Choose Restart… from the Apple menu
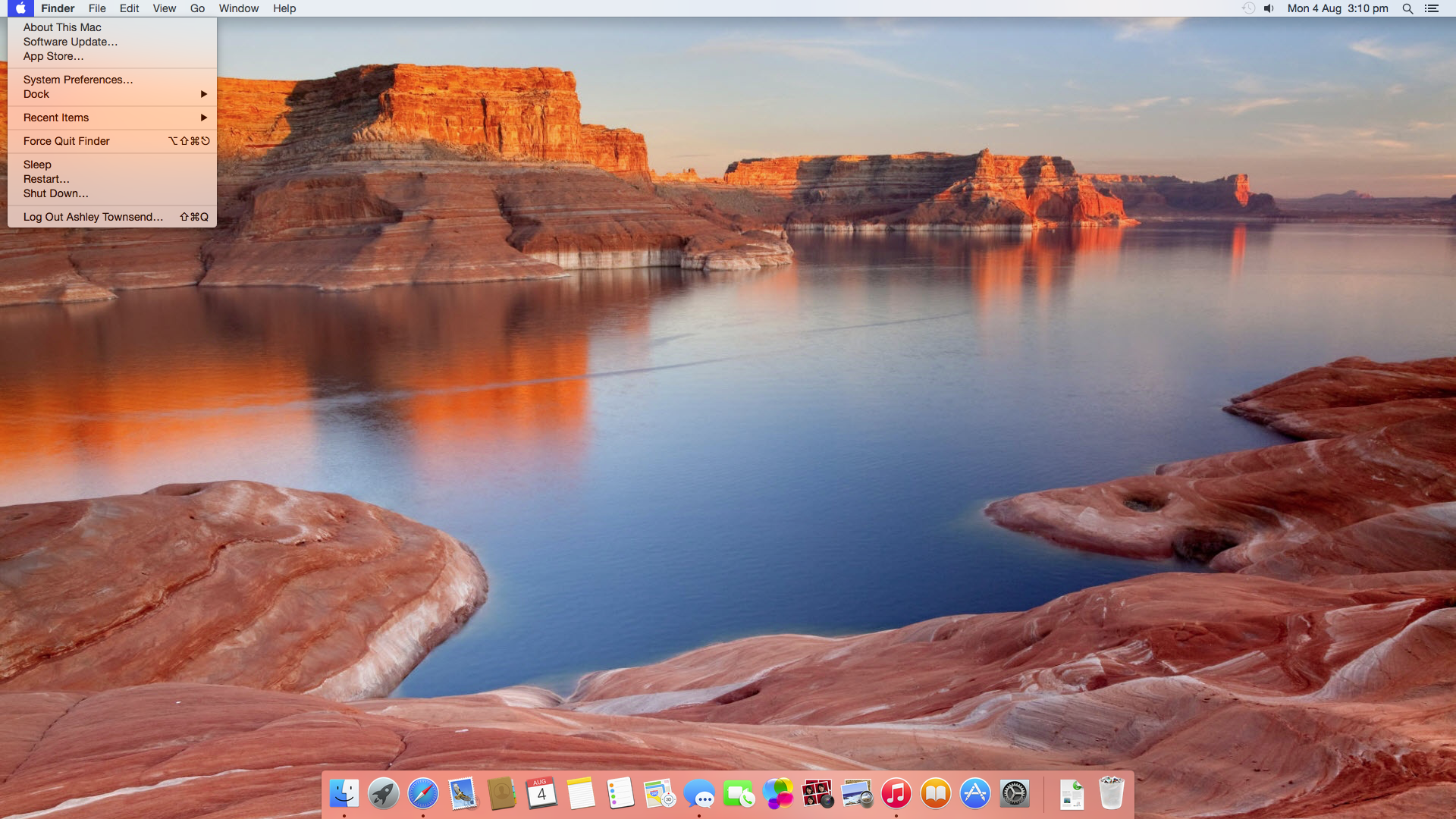1456x819 pixels. (x=112, y=179)
